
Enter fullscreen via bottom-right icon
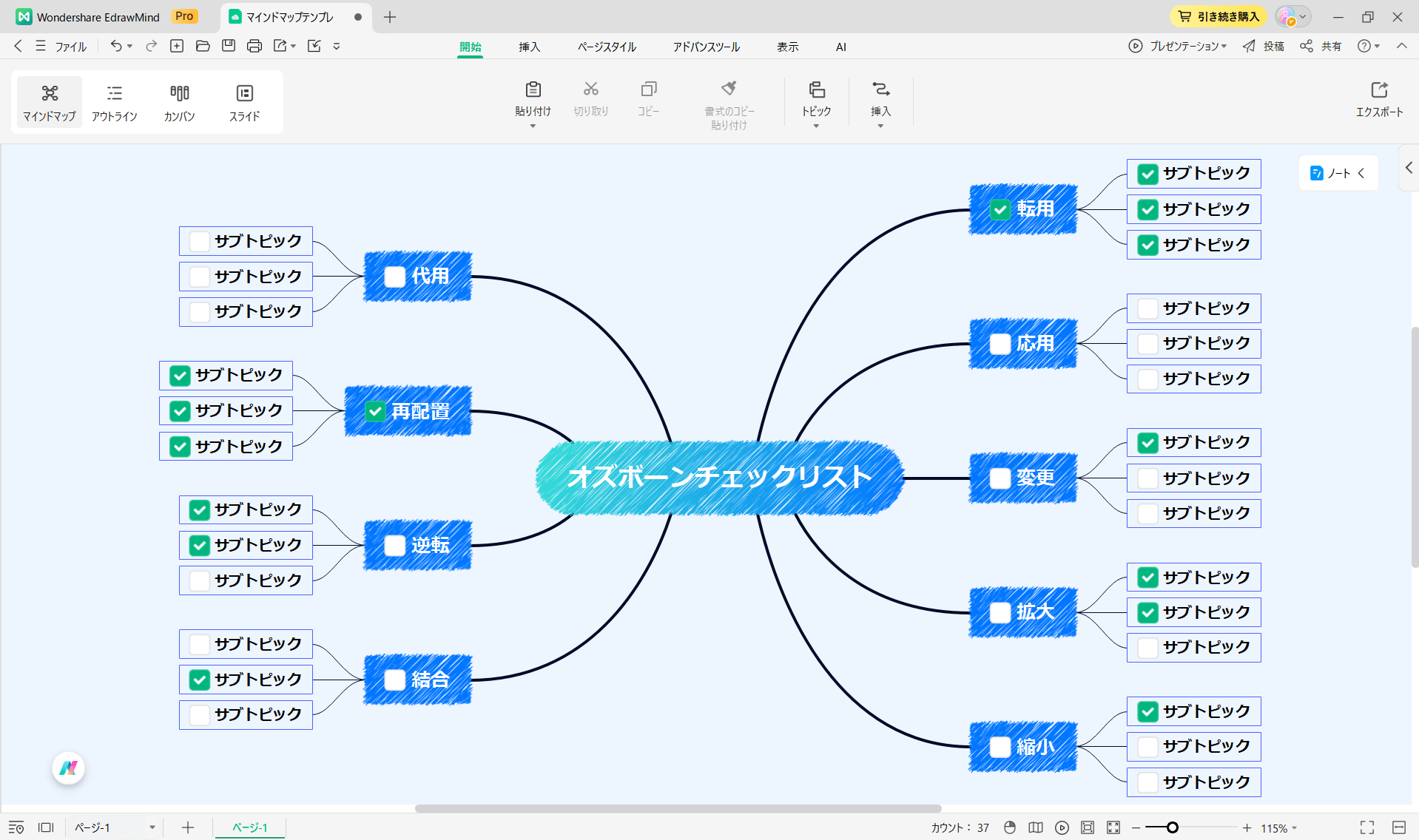click(1366, 827)
